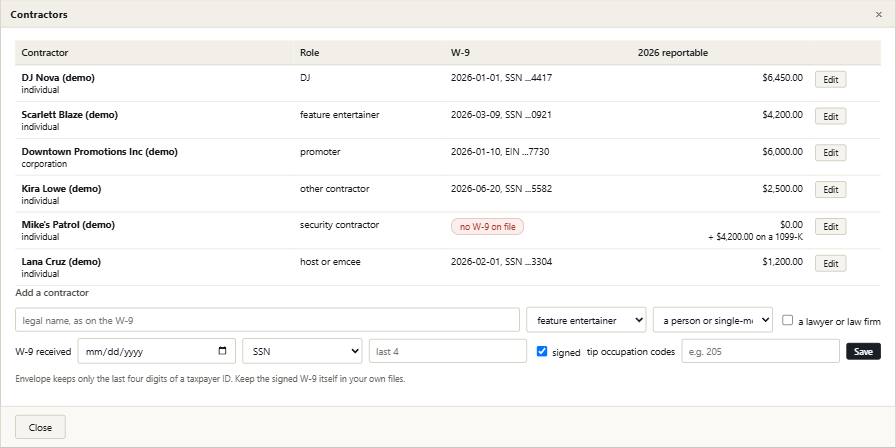896x448 pixels.
Task: Save the new contractor
Action: 863,351
